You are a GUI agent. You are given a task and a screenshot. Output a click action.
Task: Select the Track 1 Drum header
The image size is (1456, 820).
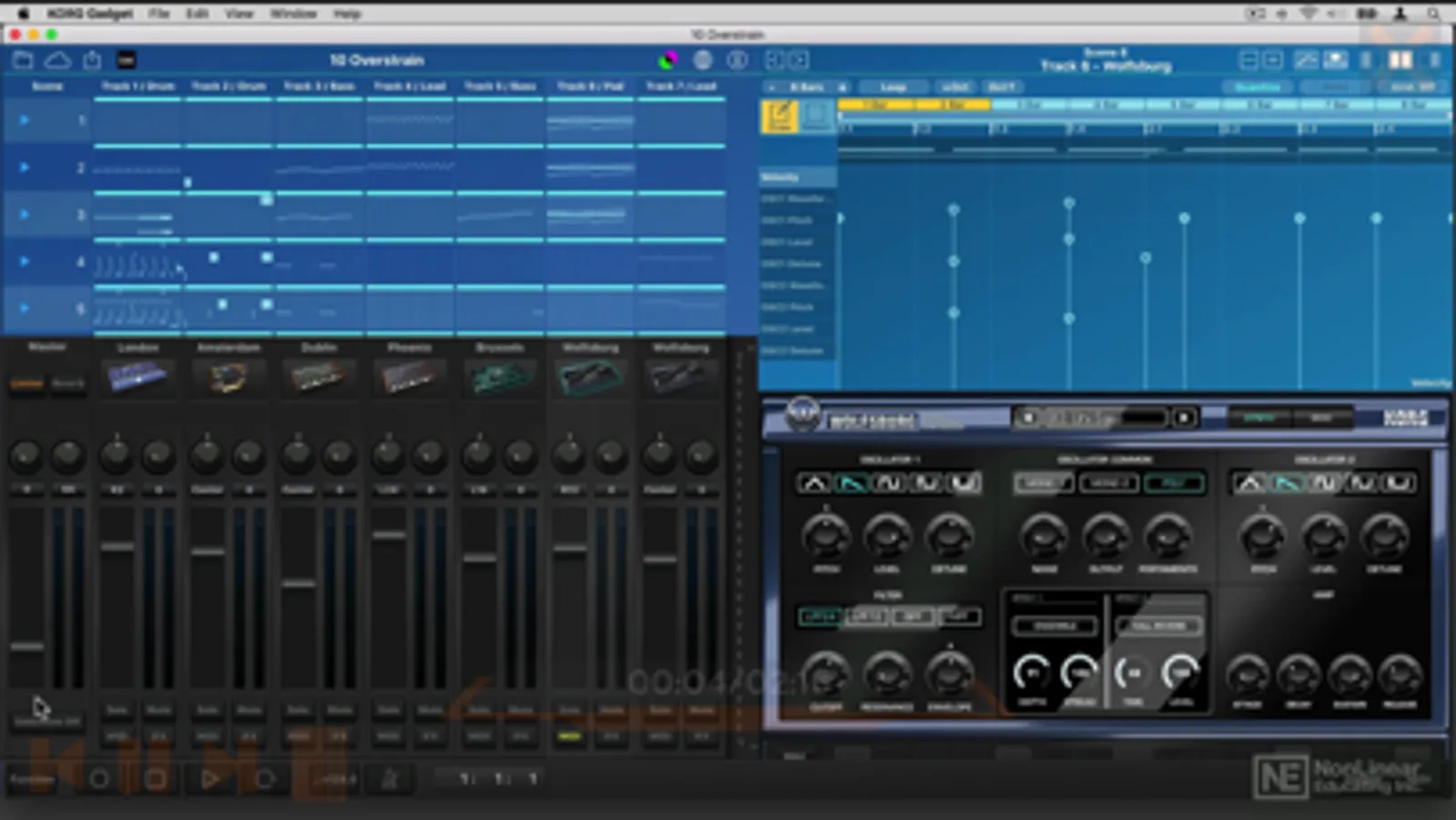click(x=137, y=87)
